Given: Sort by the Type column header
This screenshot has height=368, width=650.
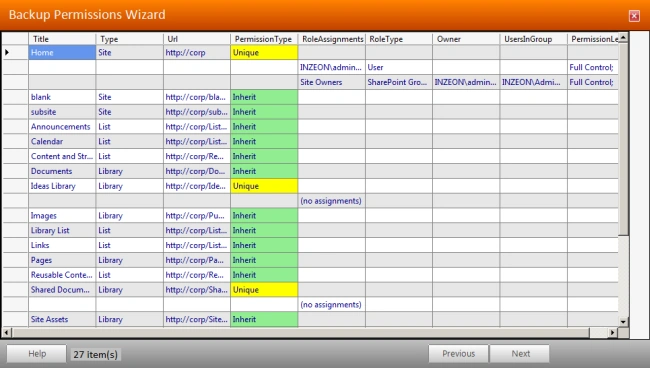Looking at the screenshot, I should (129, 39).
